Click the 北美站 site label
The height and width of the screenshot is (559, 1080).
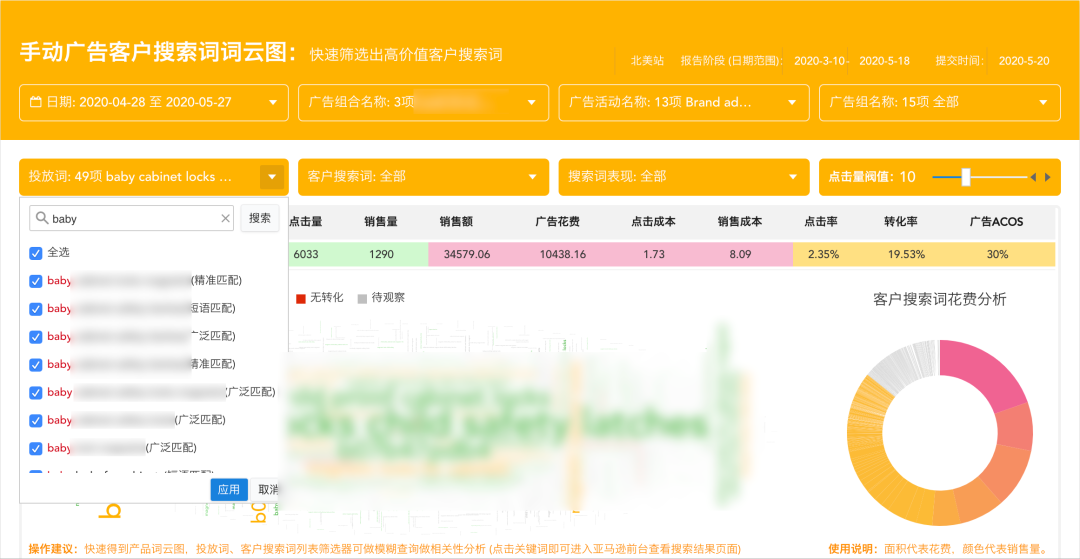coord(647,61)
